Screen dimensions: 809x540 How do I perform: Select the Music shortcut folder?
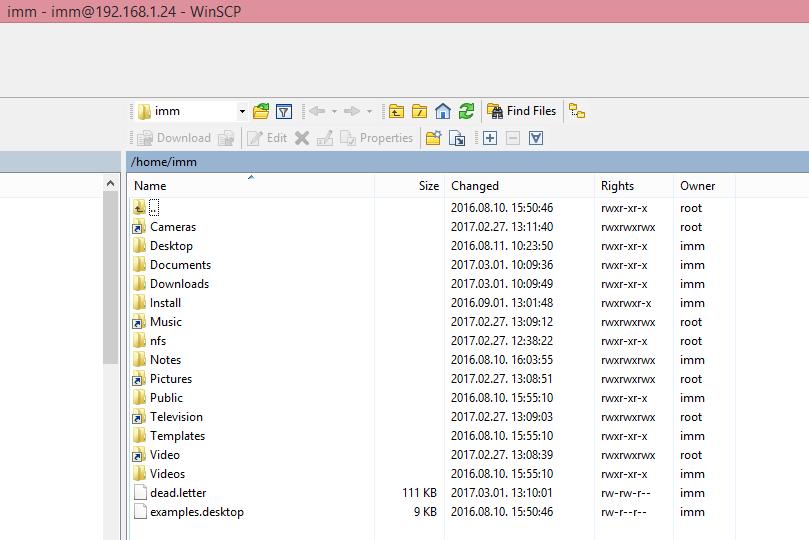coord(166,322)
